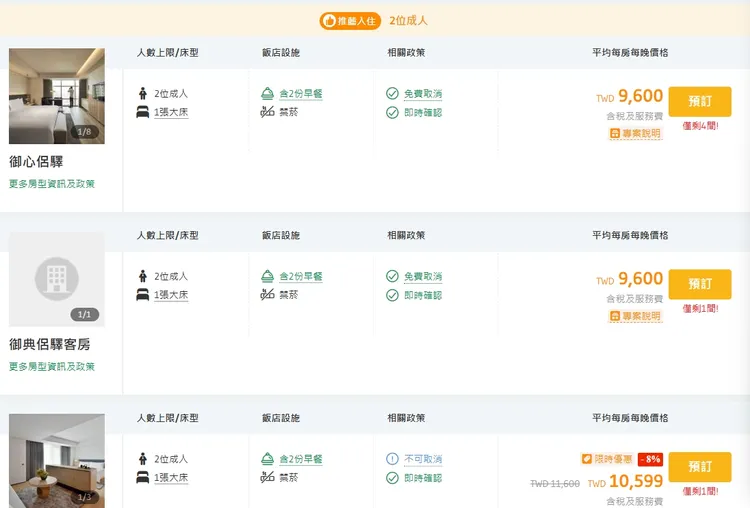This screenshot has height=508, width=750.
Task: Open the 不可取消 cancellation policy
Action: point(423,459)
